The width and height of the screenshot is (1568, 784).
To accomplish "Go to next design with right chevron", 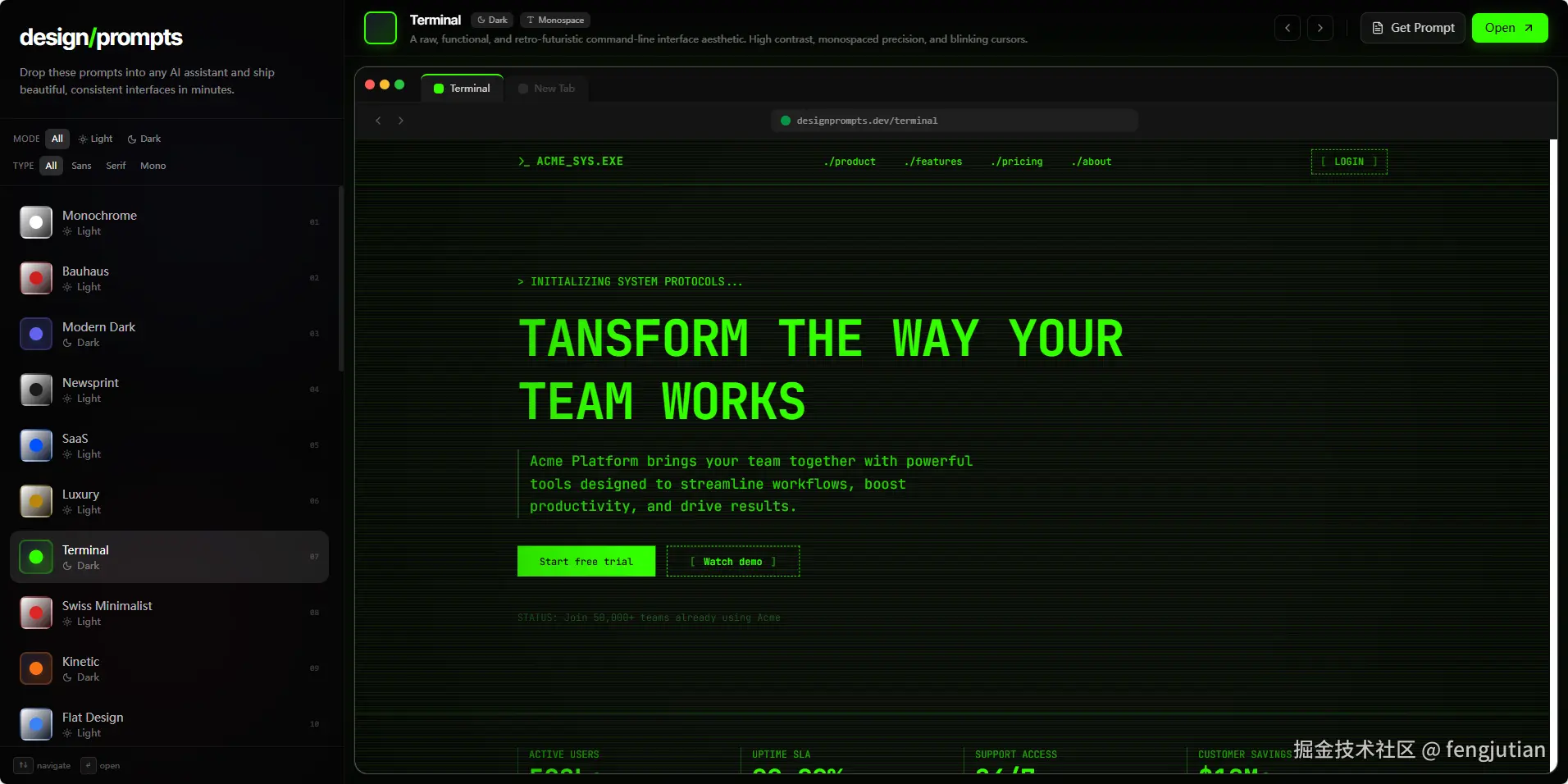I will 1320,28.
